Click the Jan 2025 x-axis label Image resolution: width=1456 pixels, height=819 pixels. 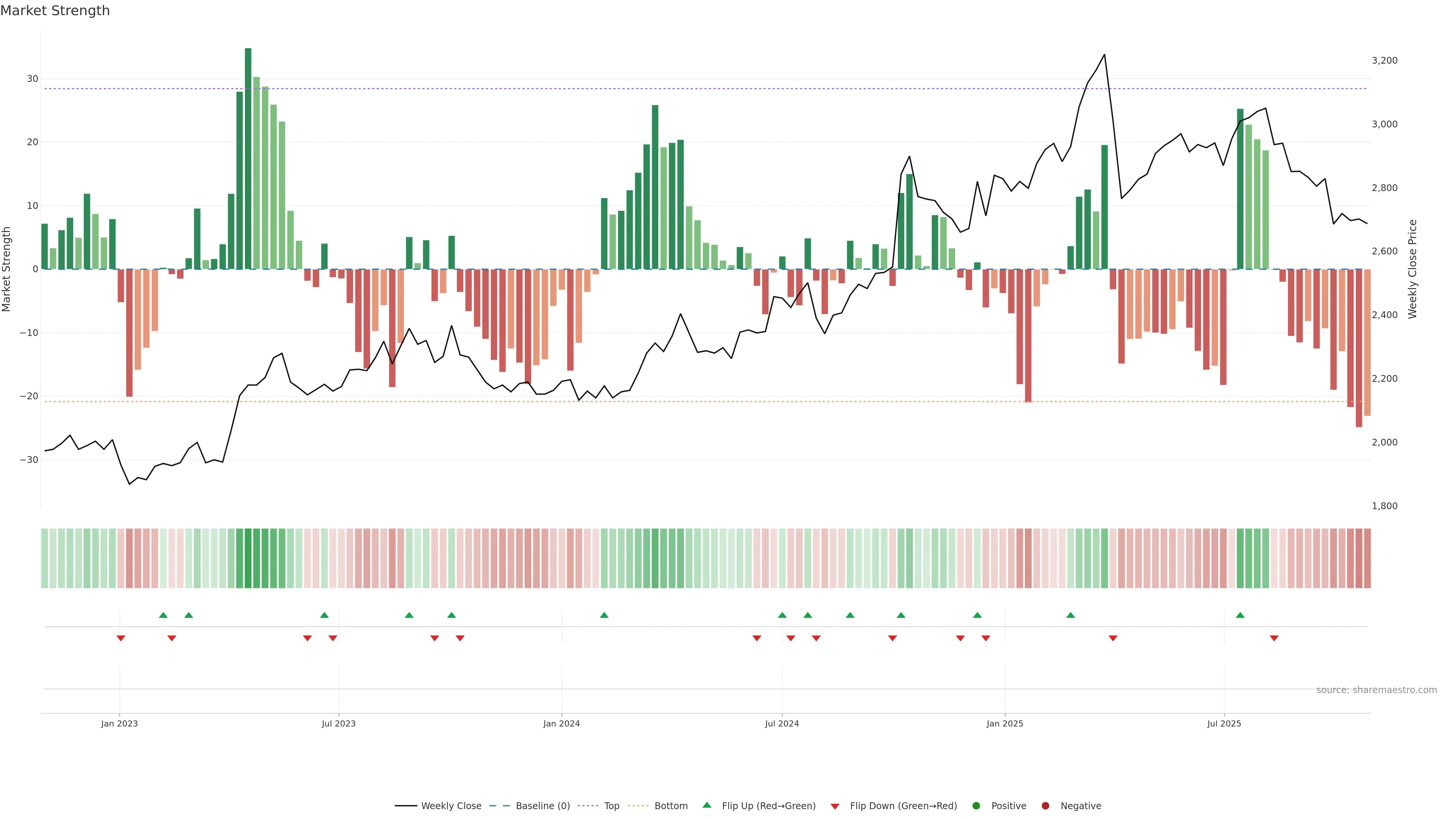tap(1005, 723)
